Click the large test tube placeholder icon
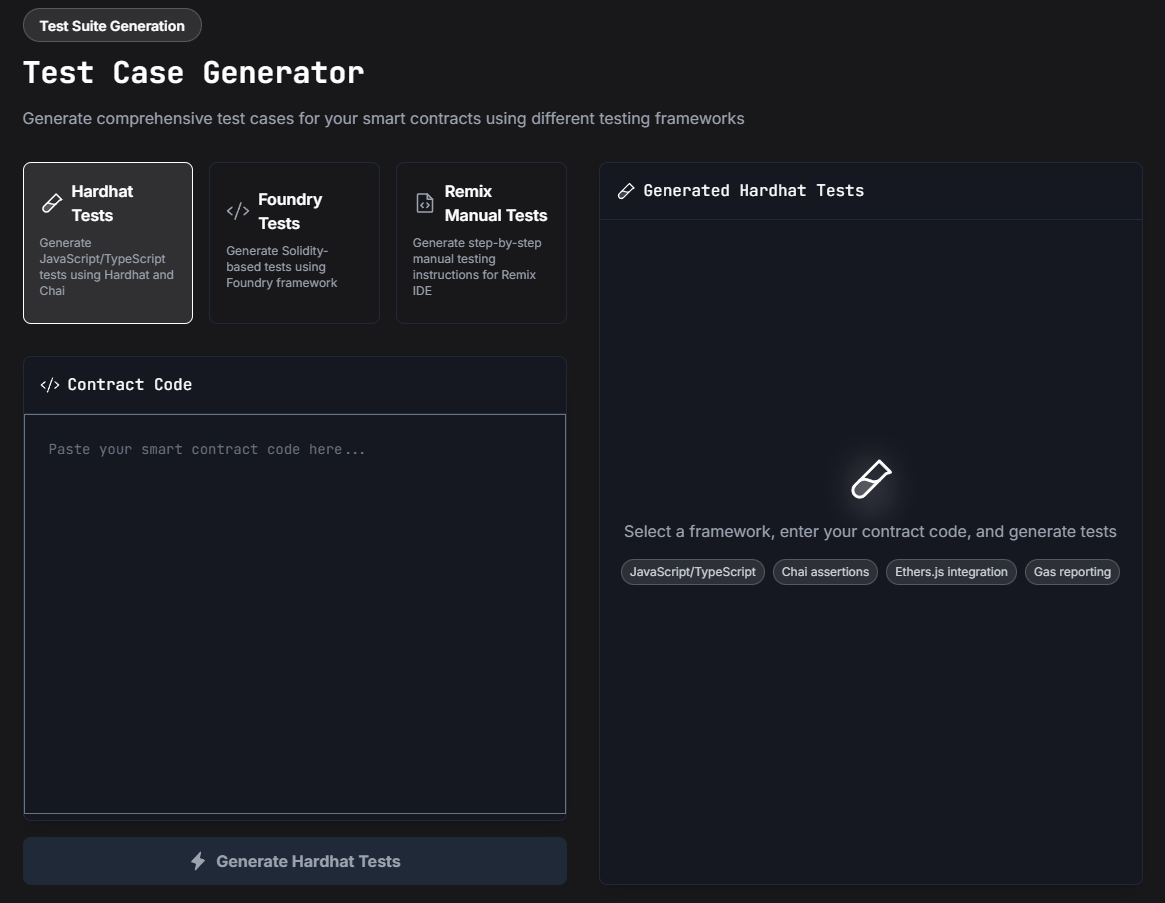 point(871,479)
